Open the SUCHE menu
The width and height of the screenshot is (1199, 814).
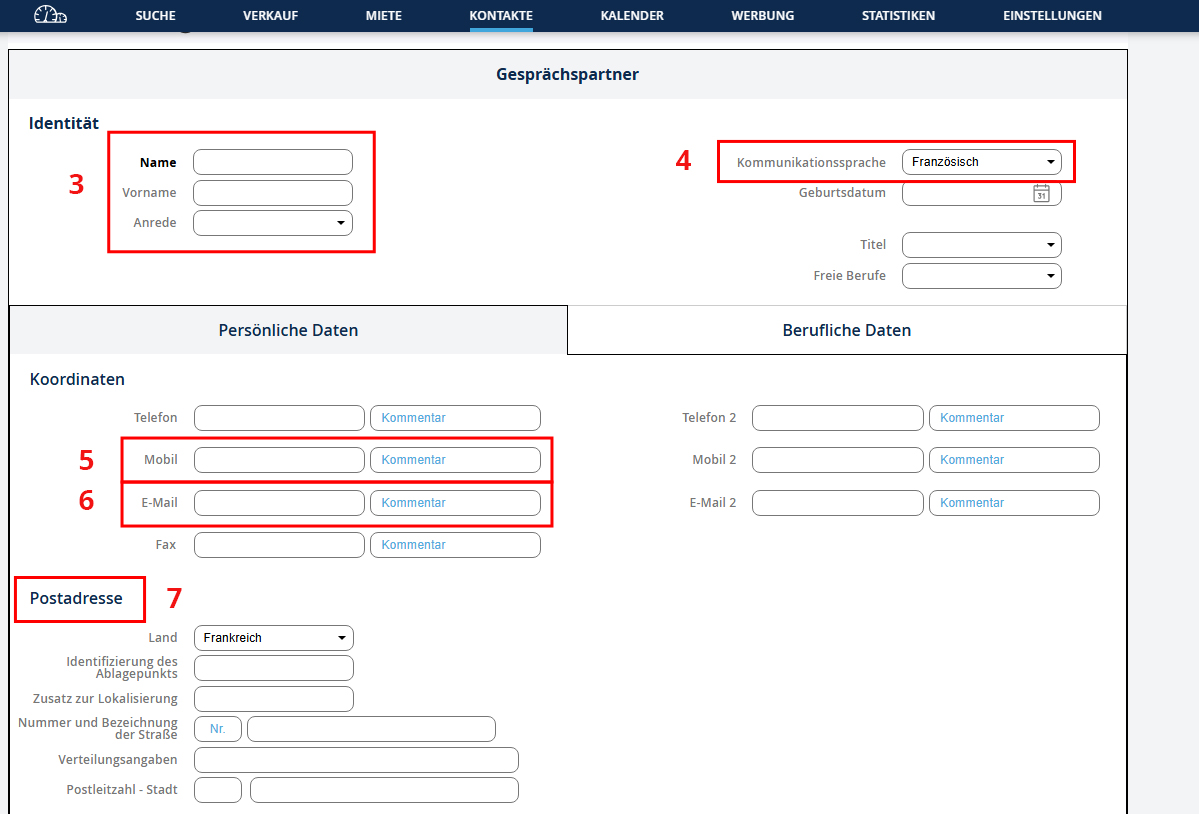[155, 16]
